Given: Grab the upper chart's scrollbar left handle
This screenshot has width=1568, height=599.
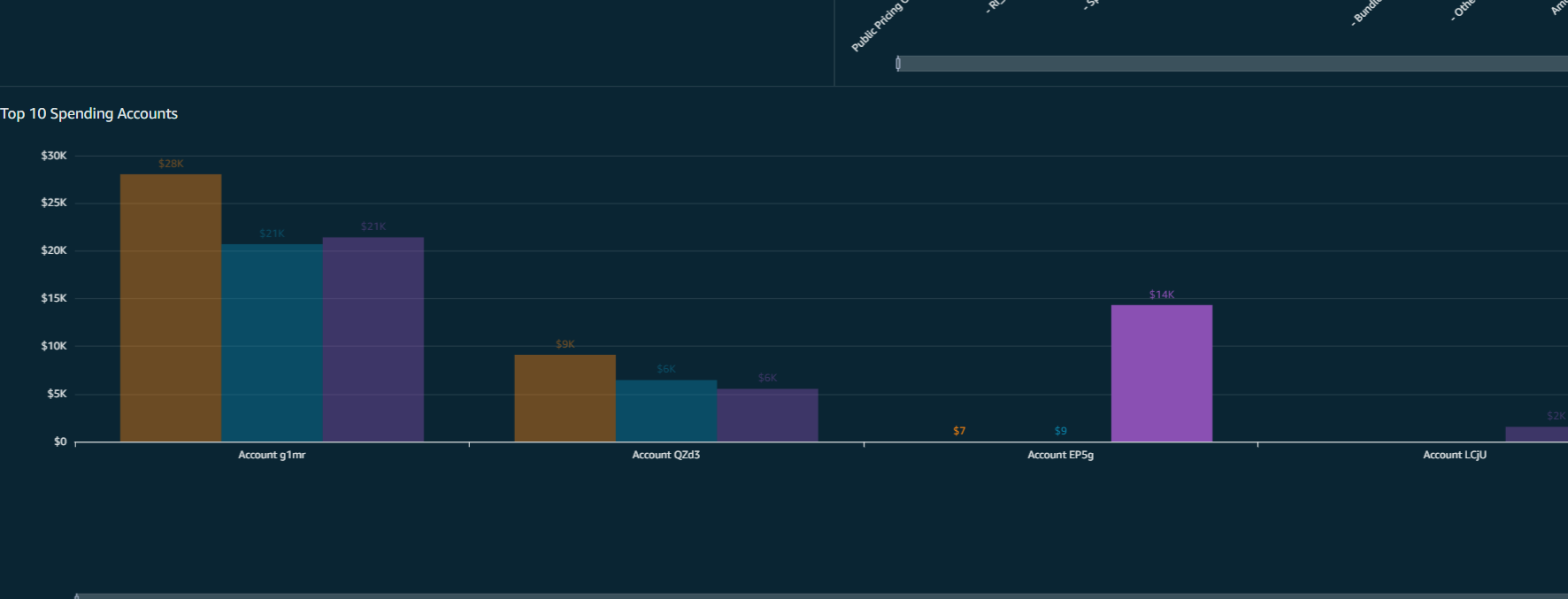Looking at the screenshot, I should (898, 64).
